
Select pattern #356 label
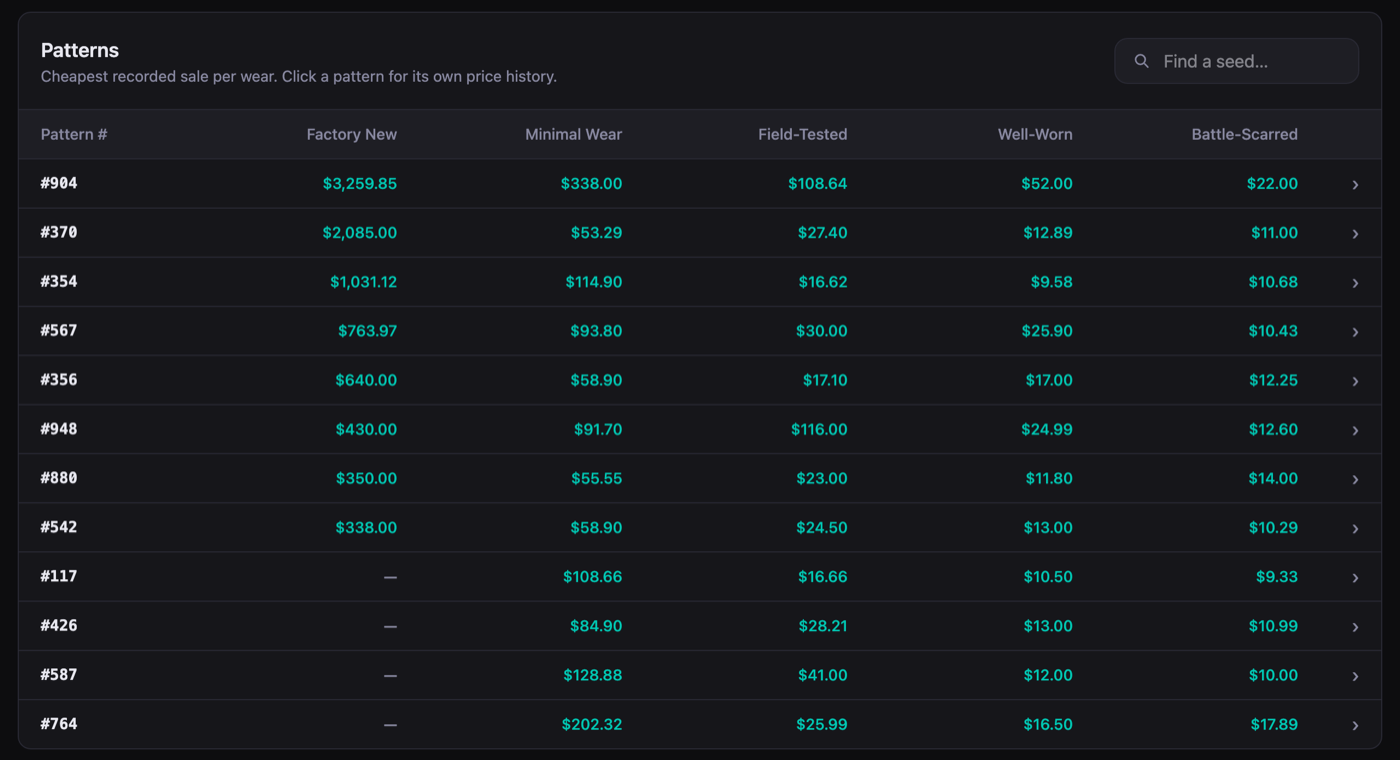[x=59, y=379]
